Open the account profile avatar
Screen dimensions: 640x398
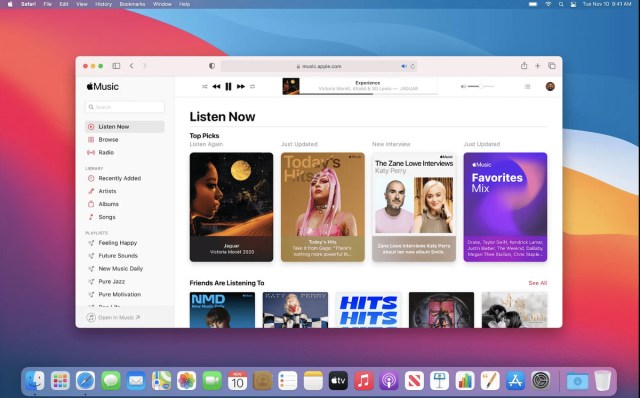[x=550, y=87]
